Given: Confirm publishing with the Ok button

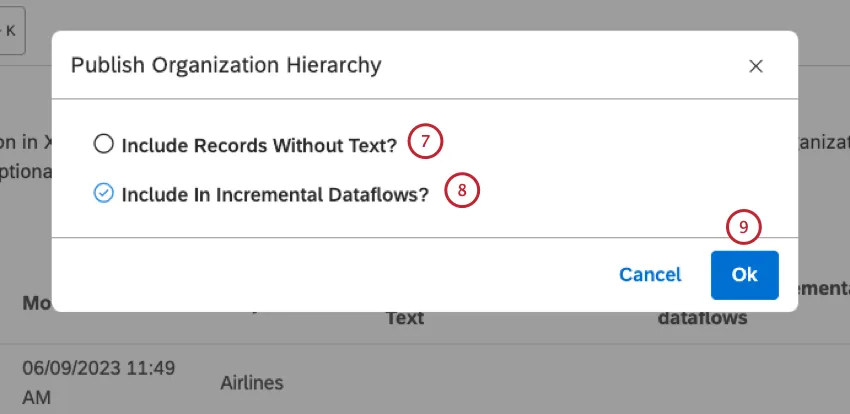Looking at the screenshot, I should (x=744, y=275).
